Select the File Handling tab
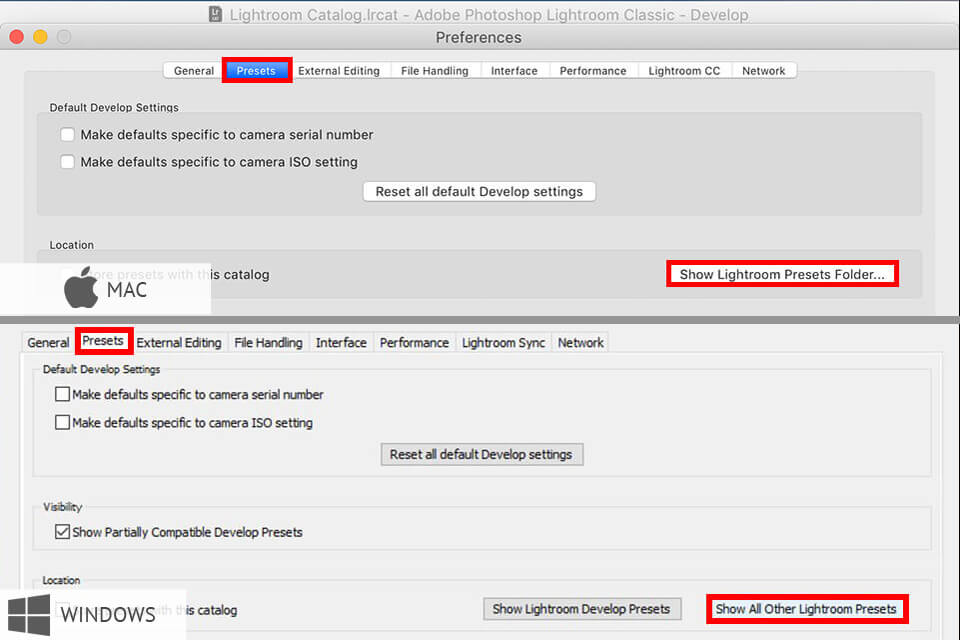The image size is (960, 640). click(434, 70)
